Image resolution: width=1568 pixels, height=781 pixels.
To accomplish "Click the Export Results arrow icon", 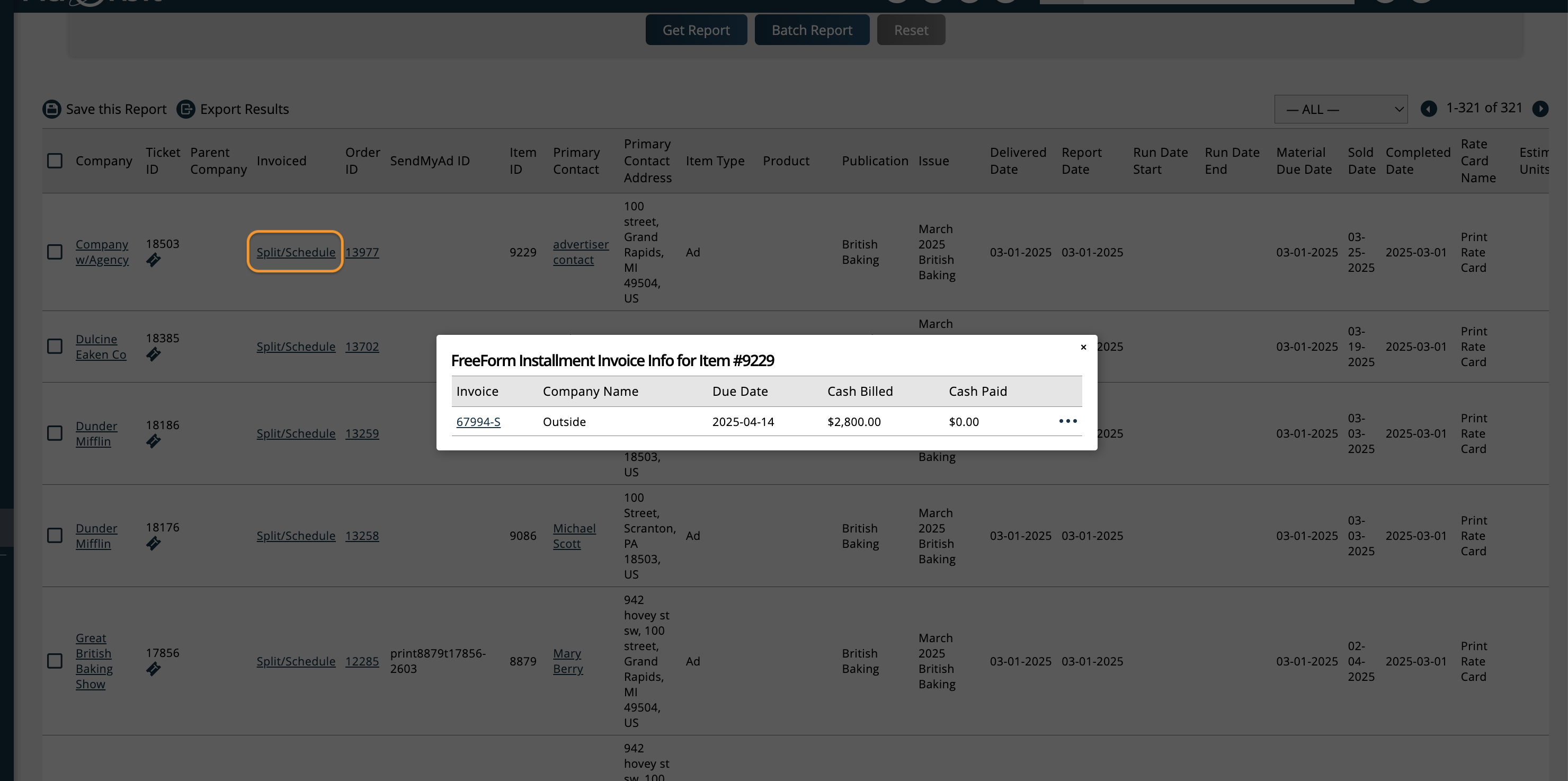I will point(185,109).
